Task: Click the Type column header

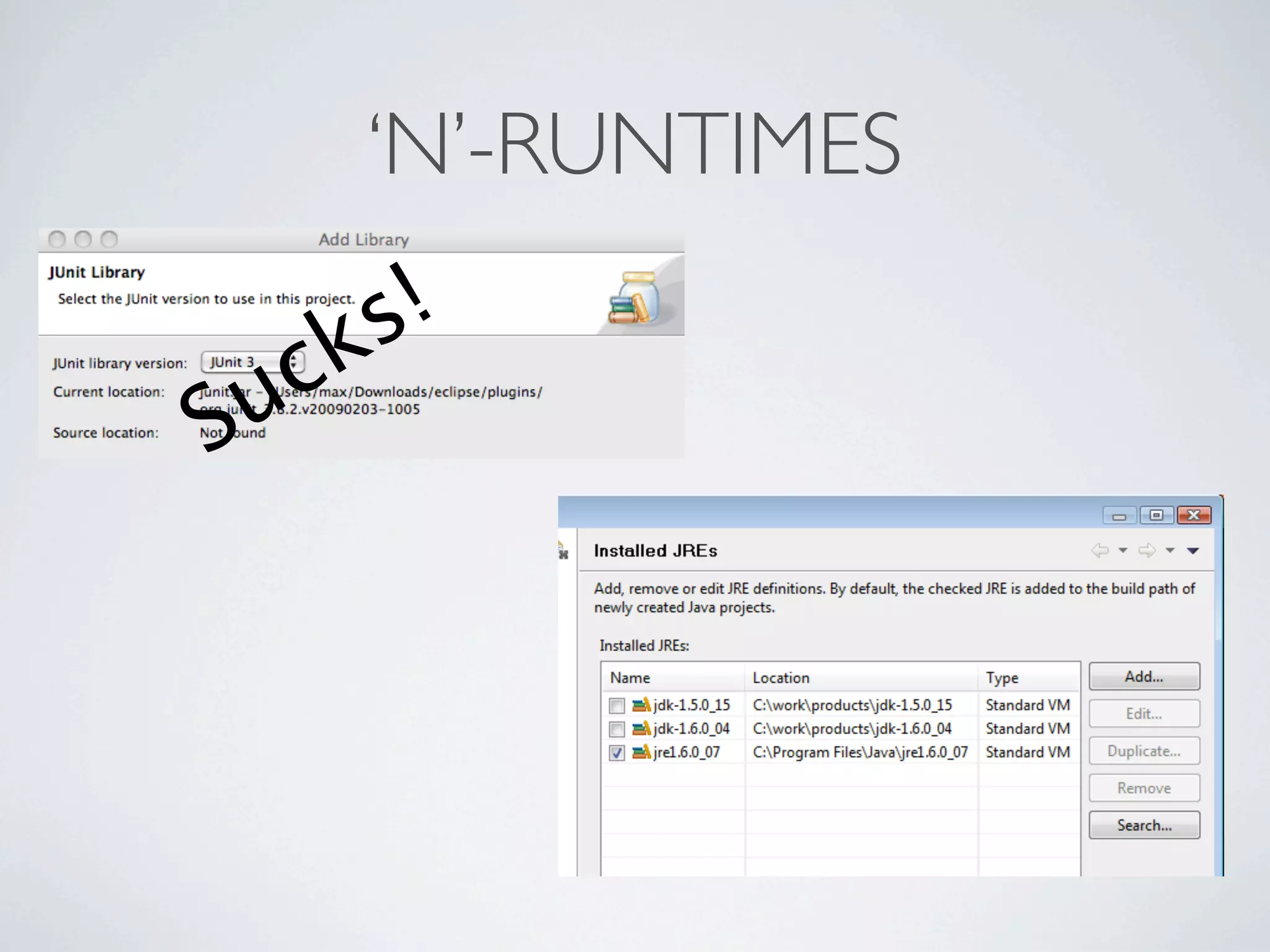Action: [x=1002, y=677]
